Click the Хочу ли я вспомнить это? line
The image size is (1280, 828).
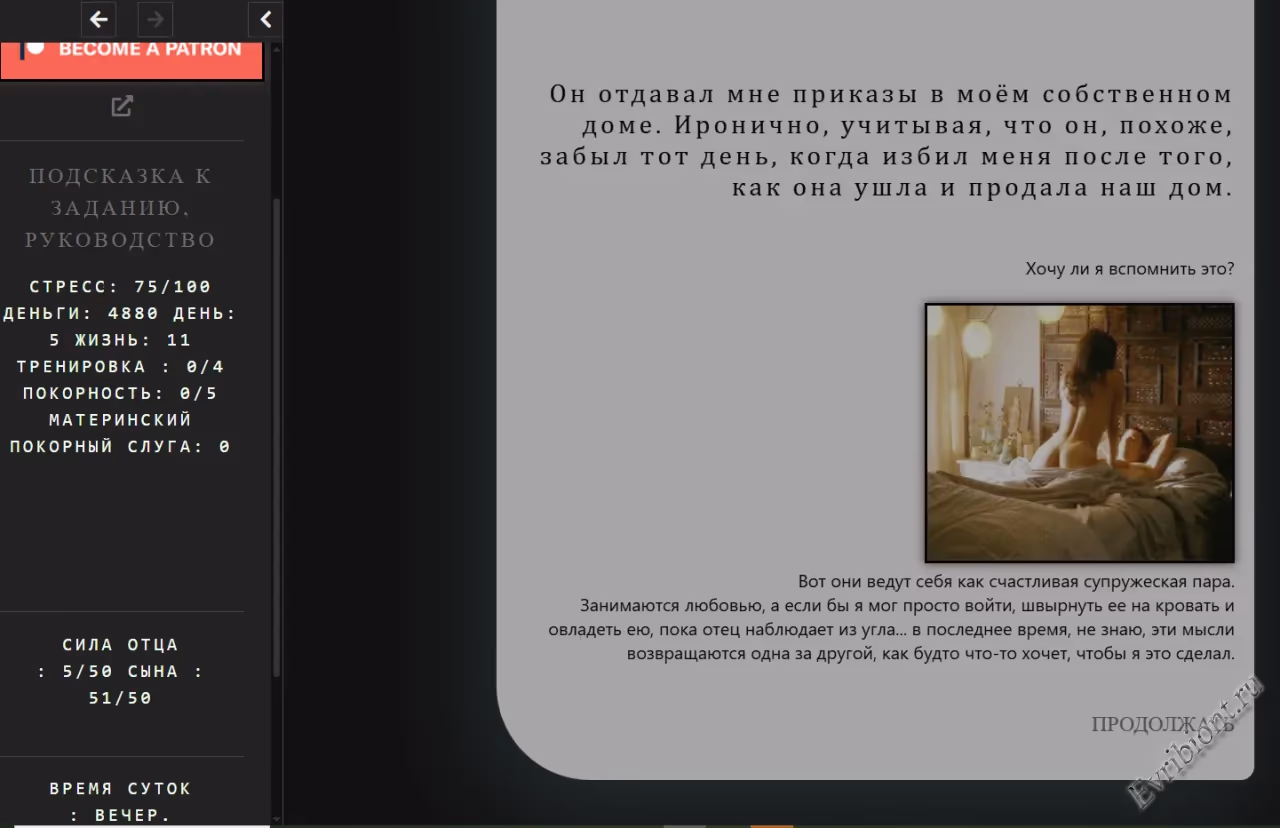point(1129,269)
